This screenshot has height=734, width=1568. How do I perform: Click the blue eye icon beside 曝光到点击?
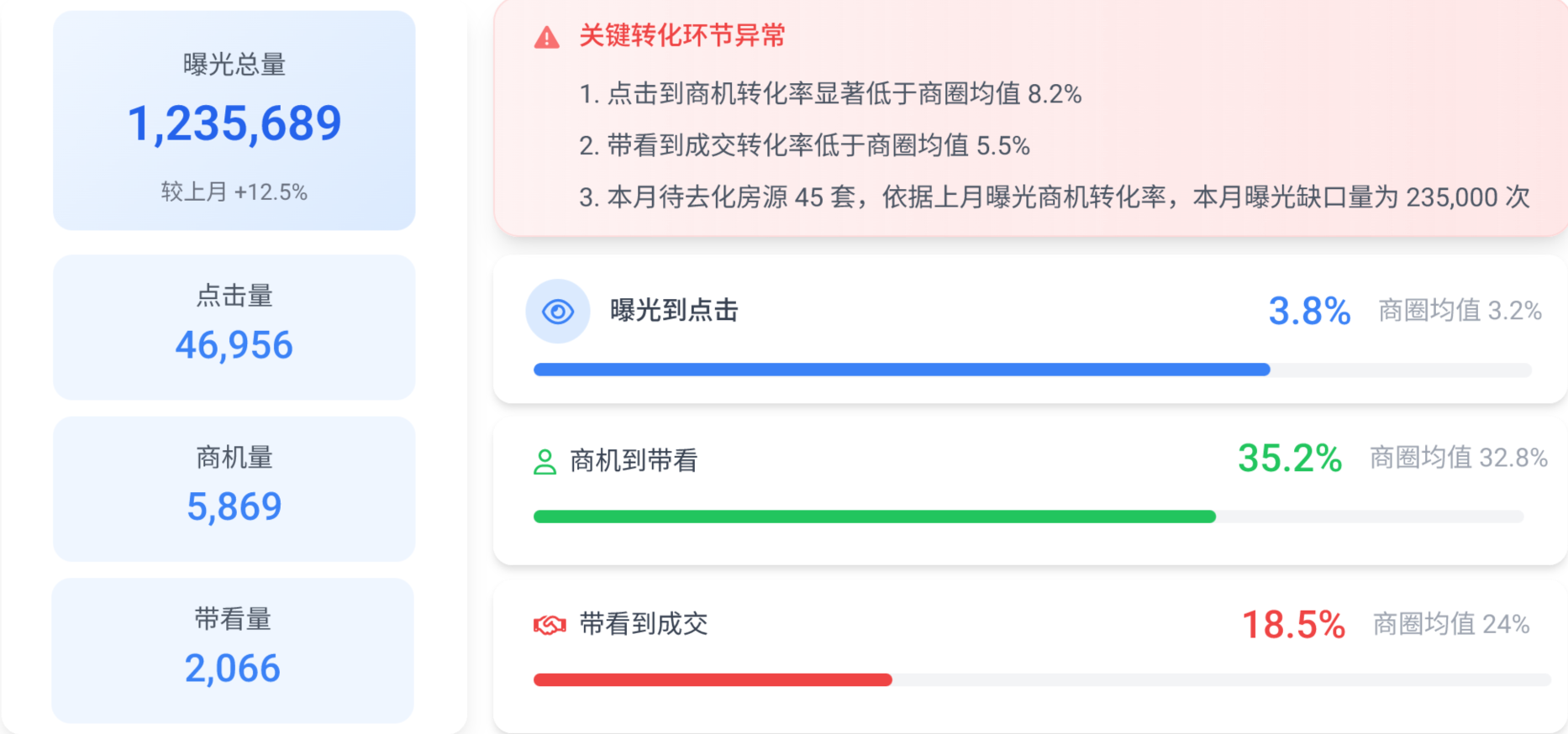pos(558,312)
